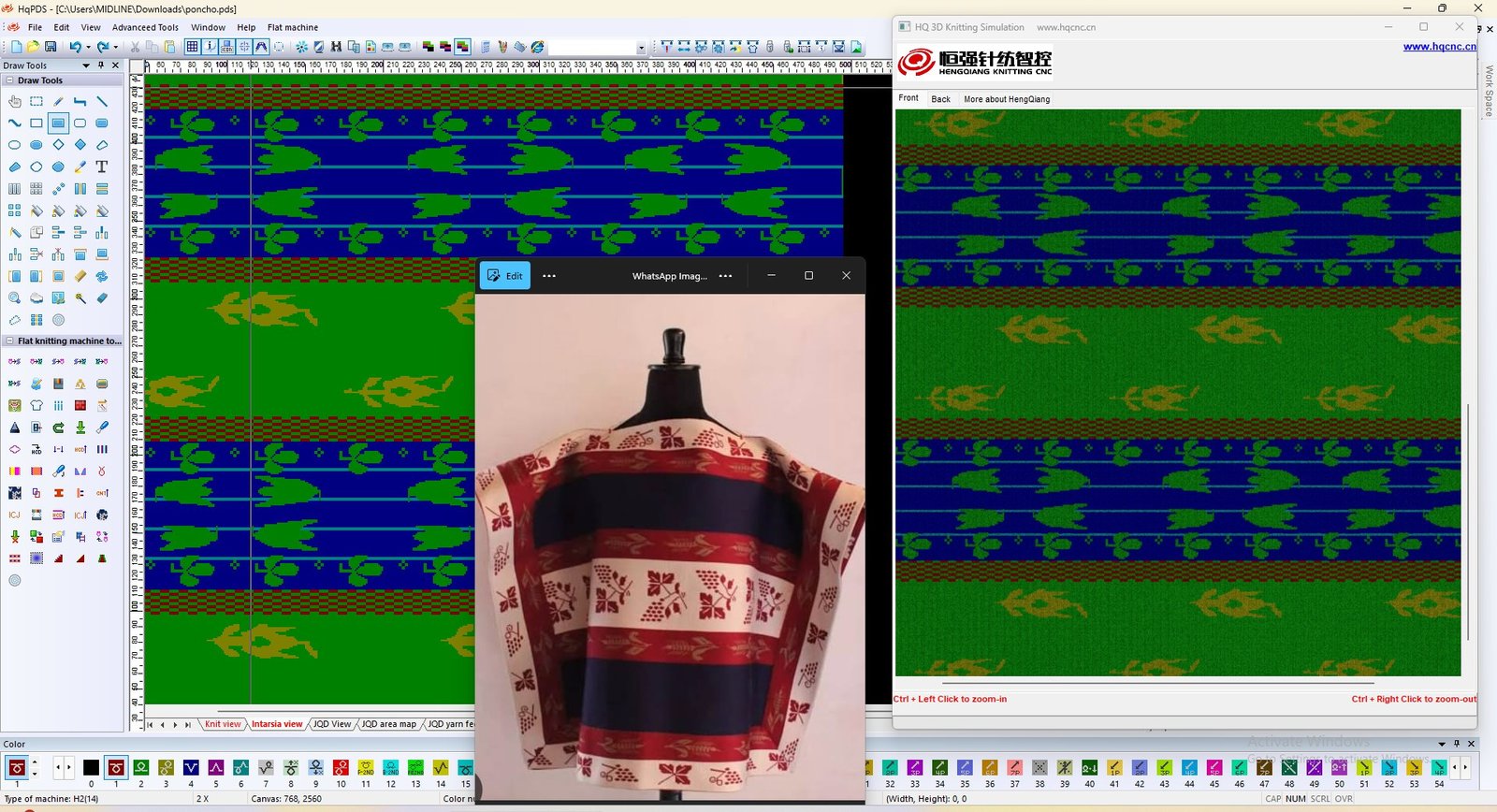The image size is (1497, 812).
Task: Select the rectangular selection marquee tool
Action: [36, 101]
